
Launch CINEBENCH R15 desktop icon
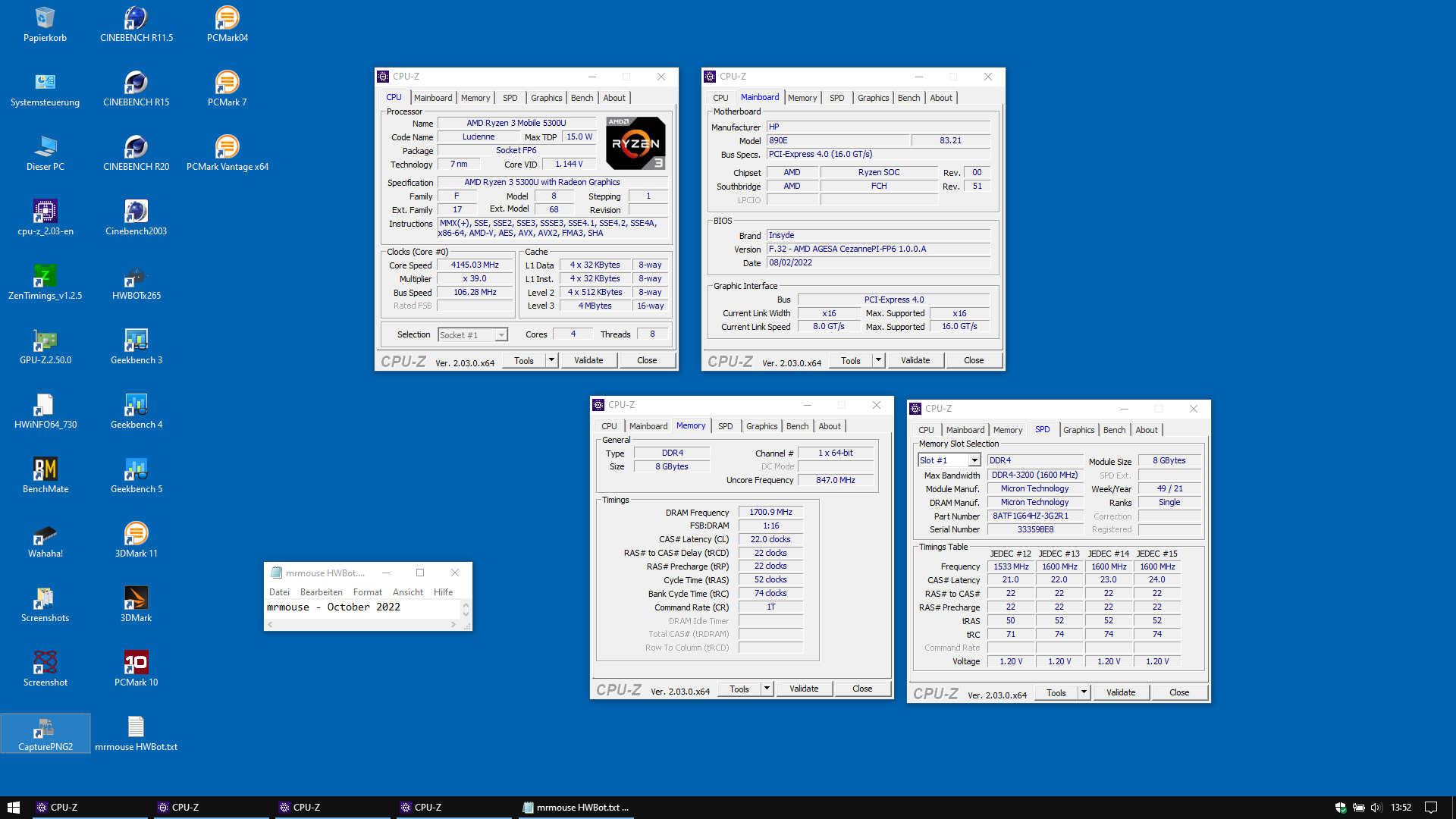[x=136, y=89]
